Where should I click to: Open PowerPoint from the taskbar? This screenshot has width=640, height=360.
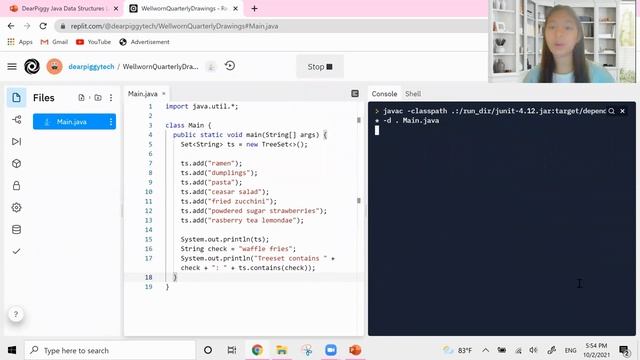(x=355, y=350)
